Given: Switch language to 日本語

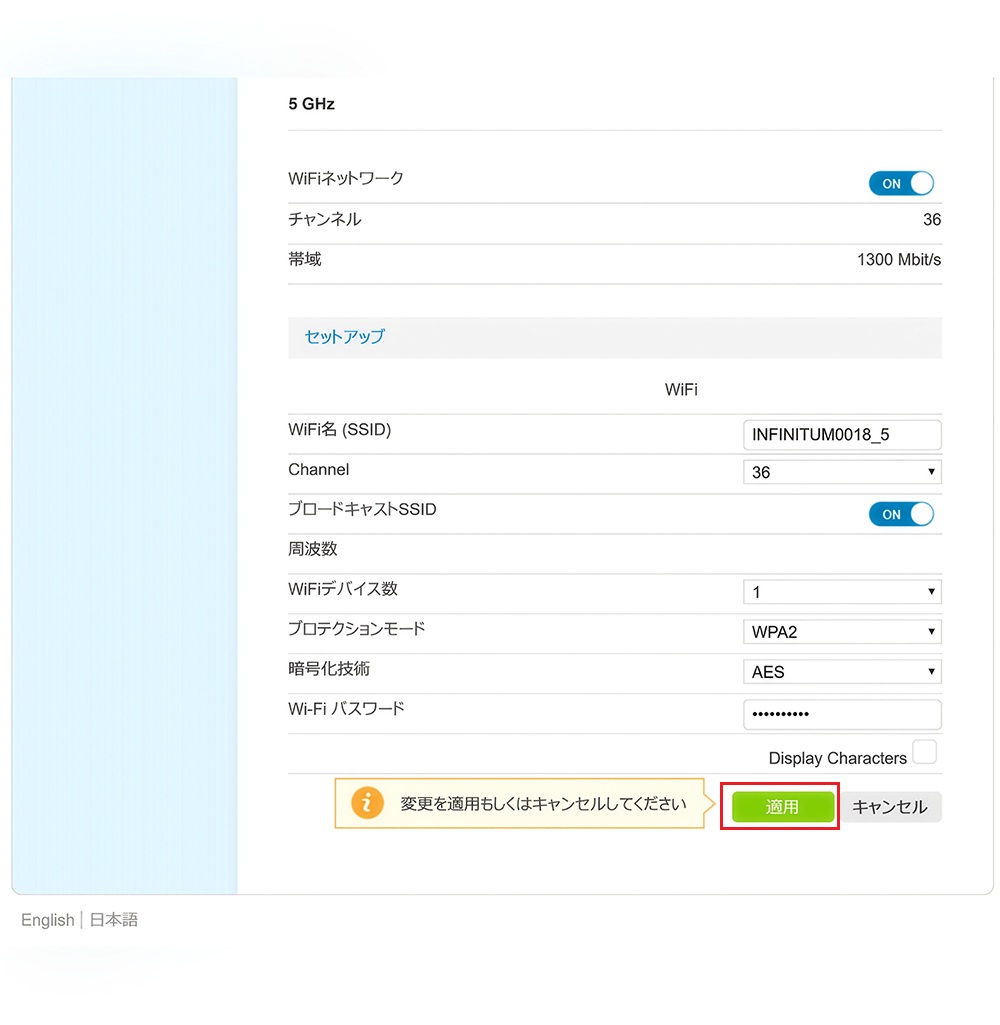Looking at the screenshot, I should click(x=114, y=920).
